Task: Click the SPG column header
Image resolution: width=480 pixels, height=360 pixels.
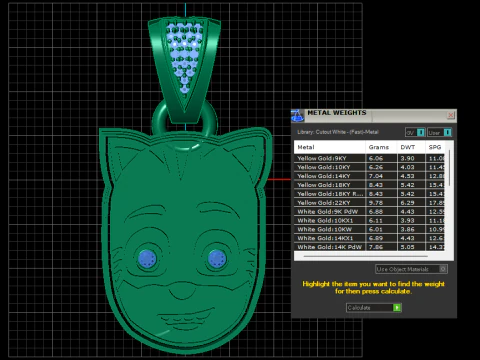Action: pyautogui.click(x=435, y=147)
